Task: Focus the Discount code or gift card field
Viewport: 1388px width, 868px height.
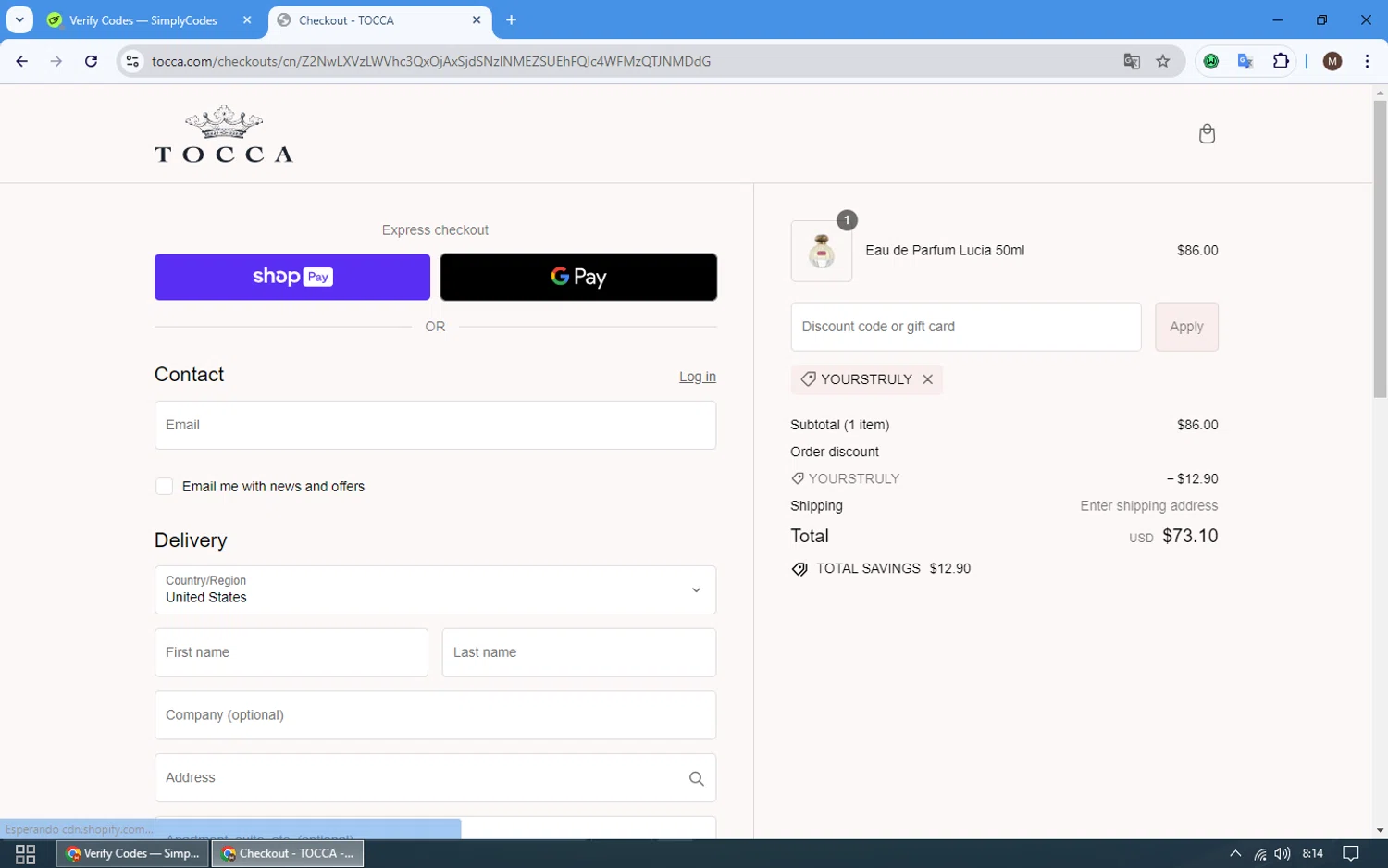Action: 966,327
